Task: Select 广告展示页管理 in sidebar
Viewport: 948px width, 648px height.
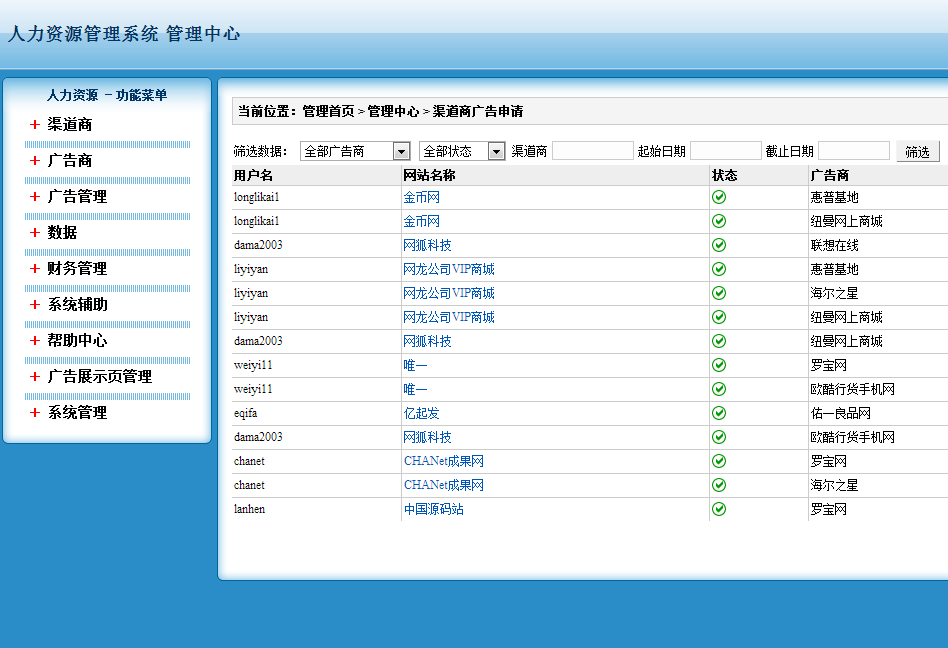Action: pos(99,377)
